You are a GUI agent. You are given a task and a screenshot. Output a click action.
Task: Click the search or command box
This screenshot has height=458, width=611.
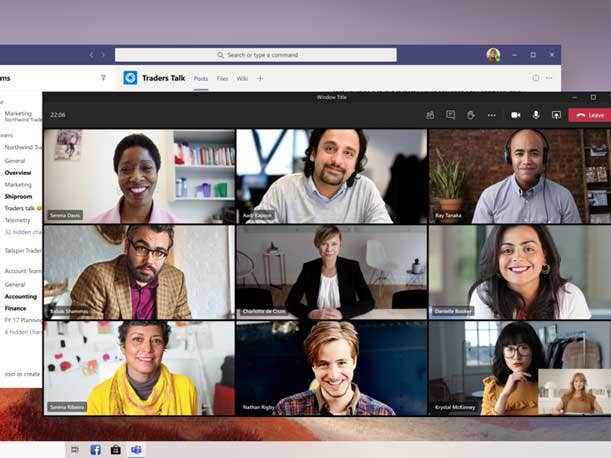click(255, 55)
